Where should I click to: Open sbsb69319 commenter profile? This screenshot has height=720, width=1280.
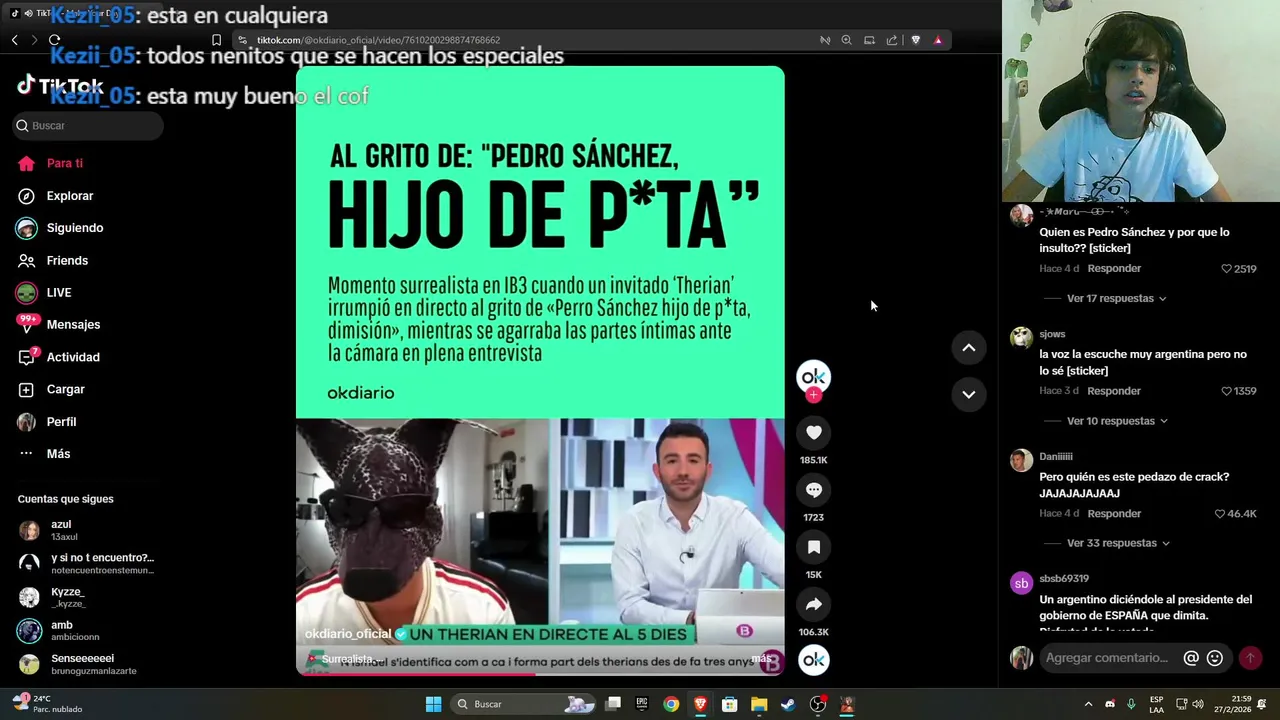1064,579
